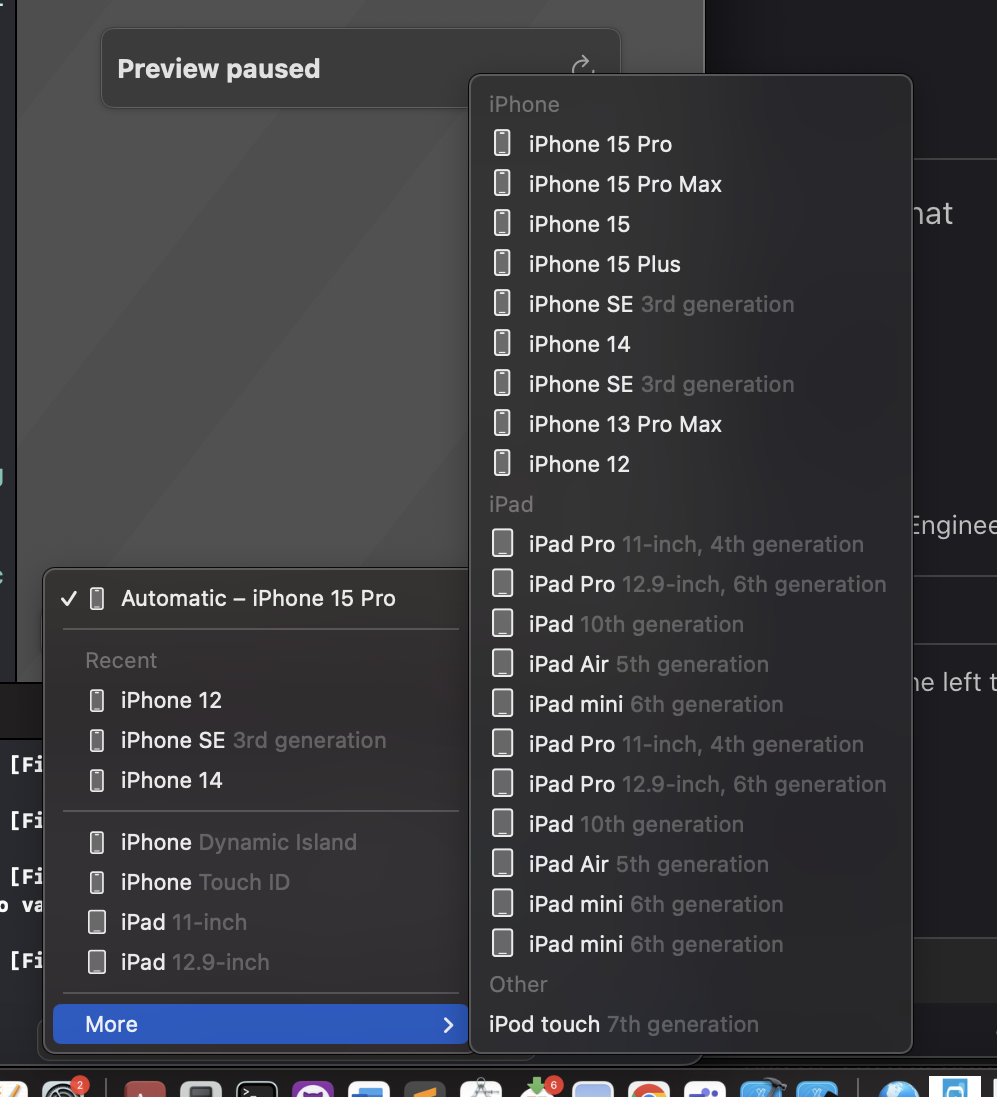Select iPad 11-inch preview device
997x1097 pixels.
[x=256, y=922]
